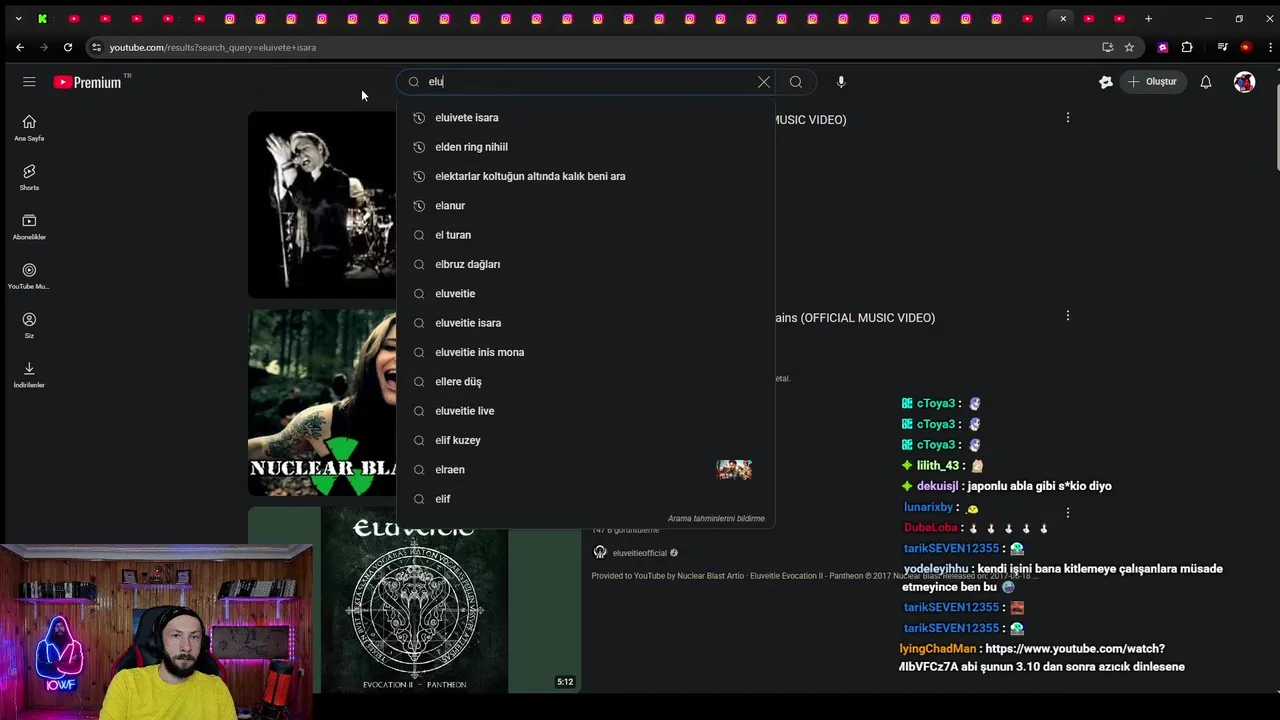This screenshot has height=720, width=1280.
Task: Select suggestion 'elraen'
Action: point(586,470)
